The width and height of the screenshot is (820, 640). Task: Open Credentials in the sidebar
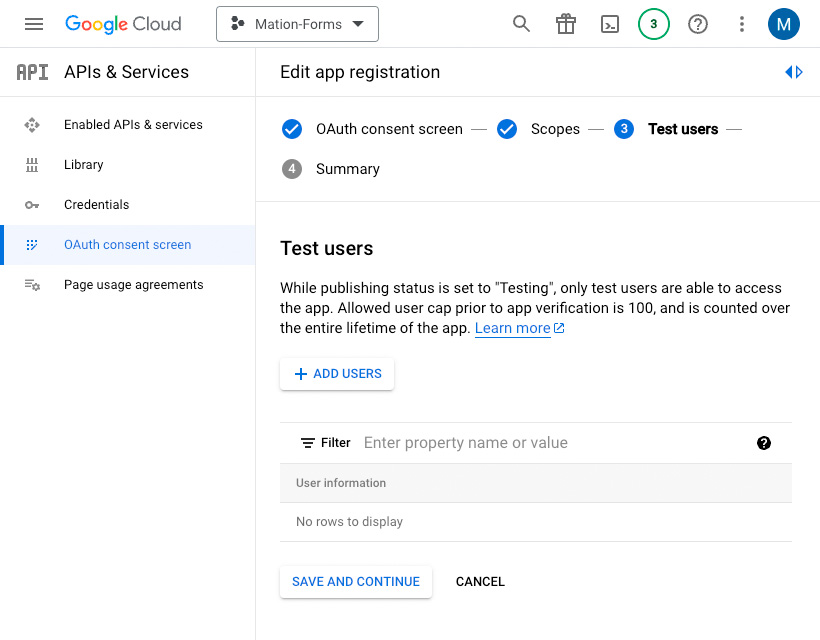tap(96, 205)
